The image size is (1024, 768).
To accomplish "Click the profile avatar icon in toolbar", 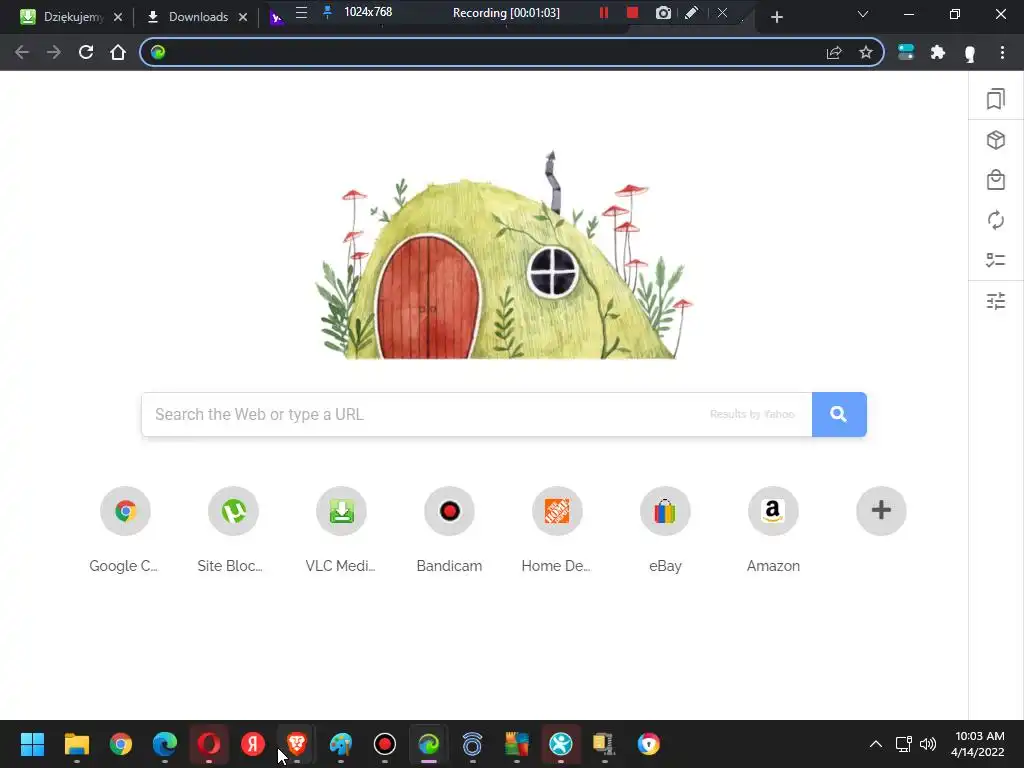I will coord(970,53).
